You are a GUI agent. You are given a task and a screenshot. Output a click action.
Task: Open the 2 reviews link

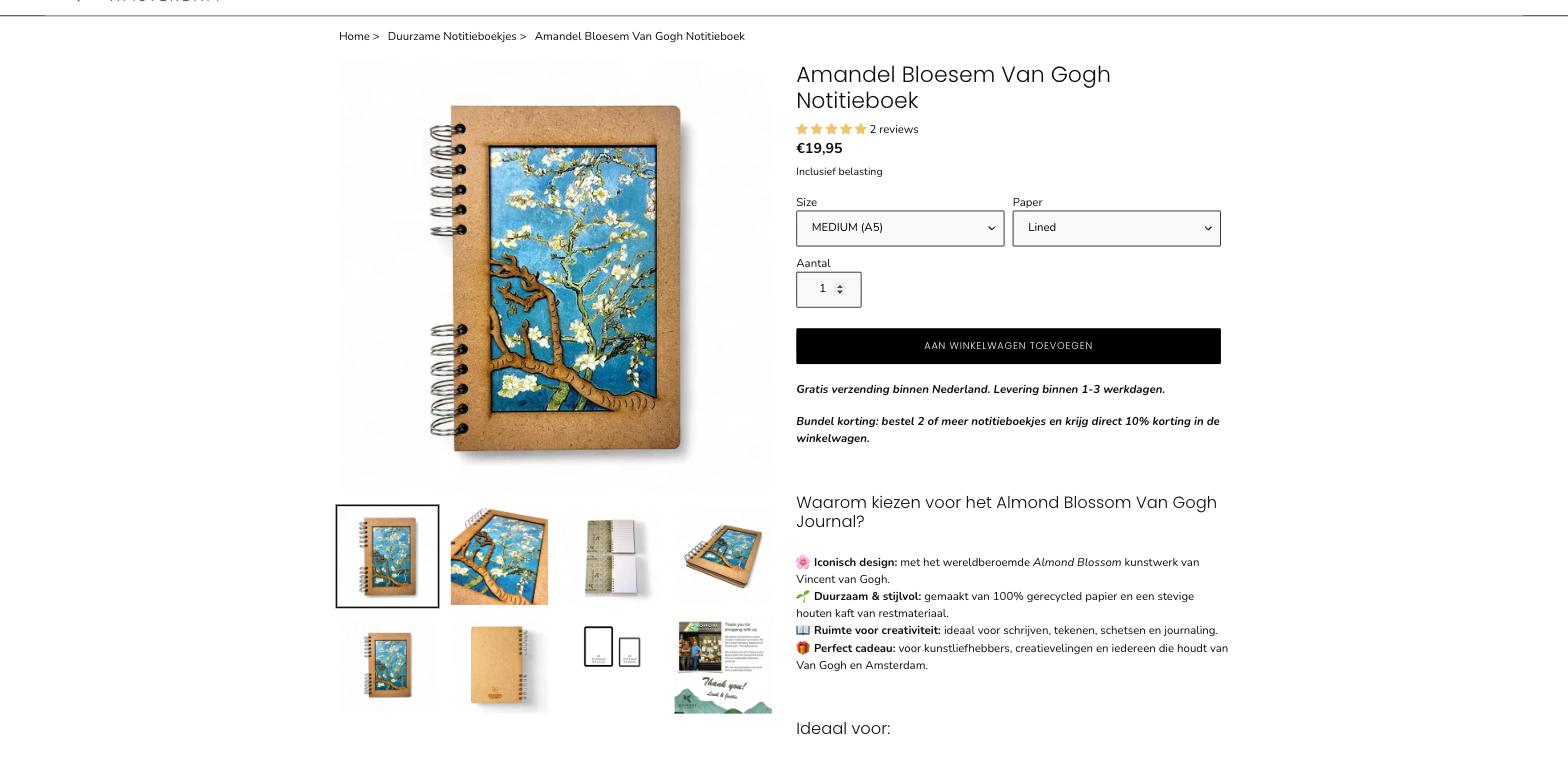894,130
